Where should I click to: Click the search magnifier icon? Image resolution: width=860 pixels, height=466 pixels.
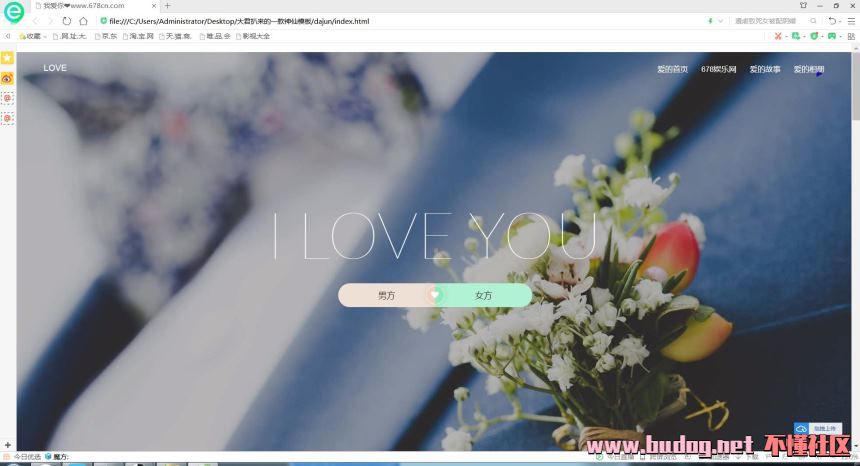point(813,21)
